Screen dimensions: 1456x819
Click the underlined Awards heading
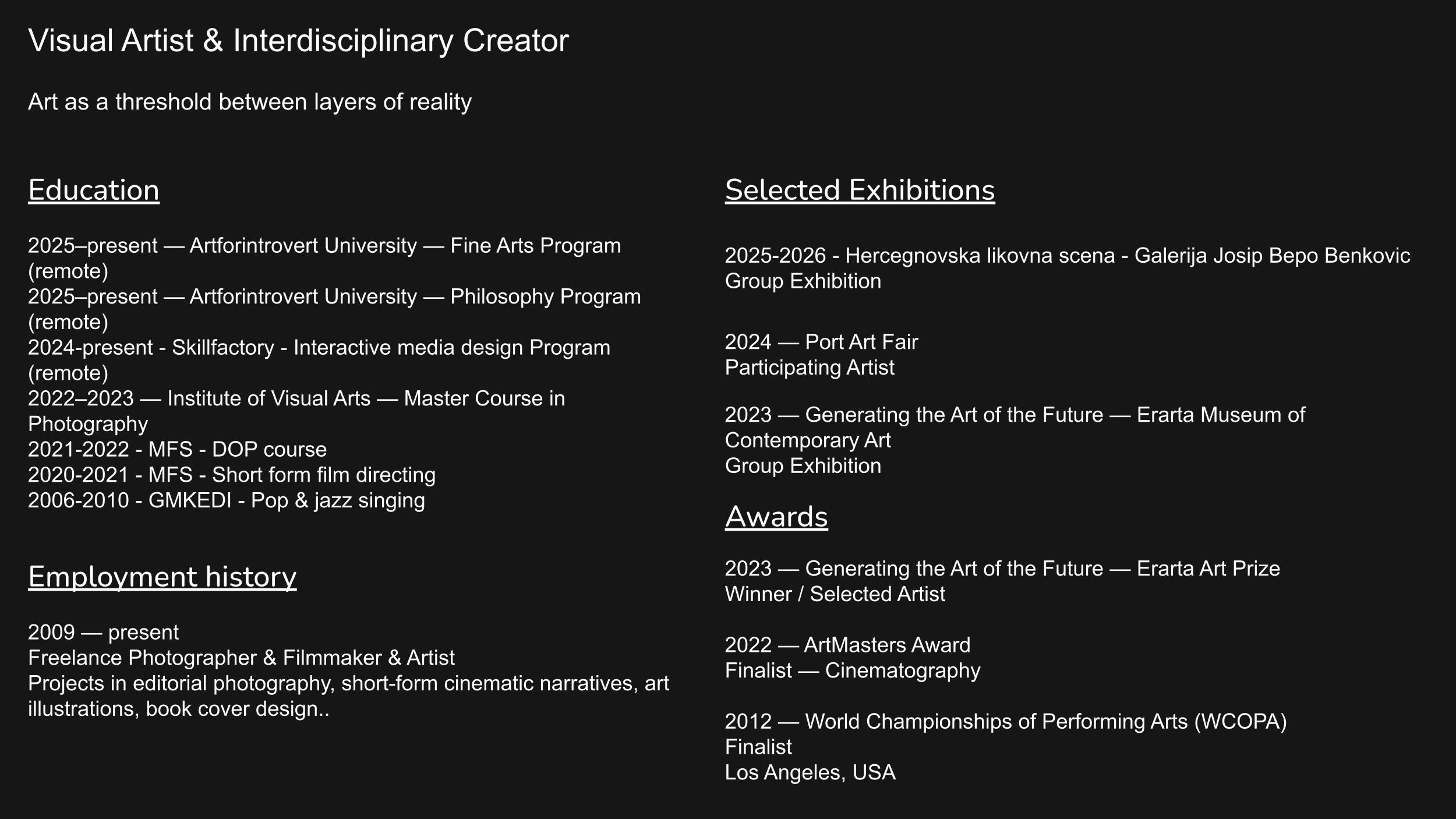pyautogui.click(x=776, y=517)
